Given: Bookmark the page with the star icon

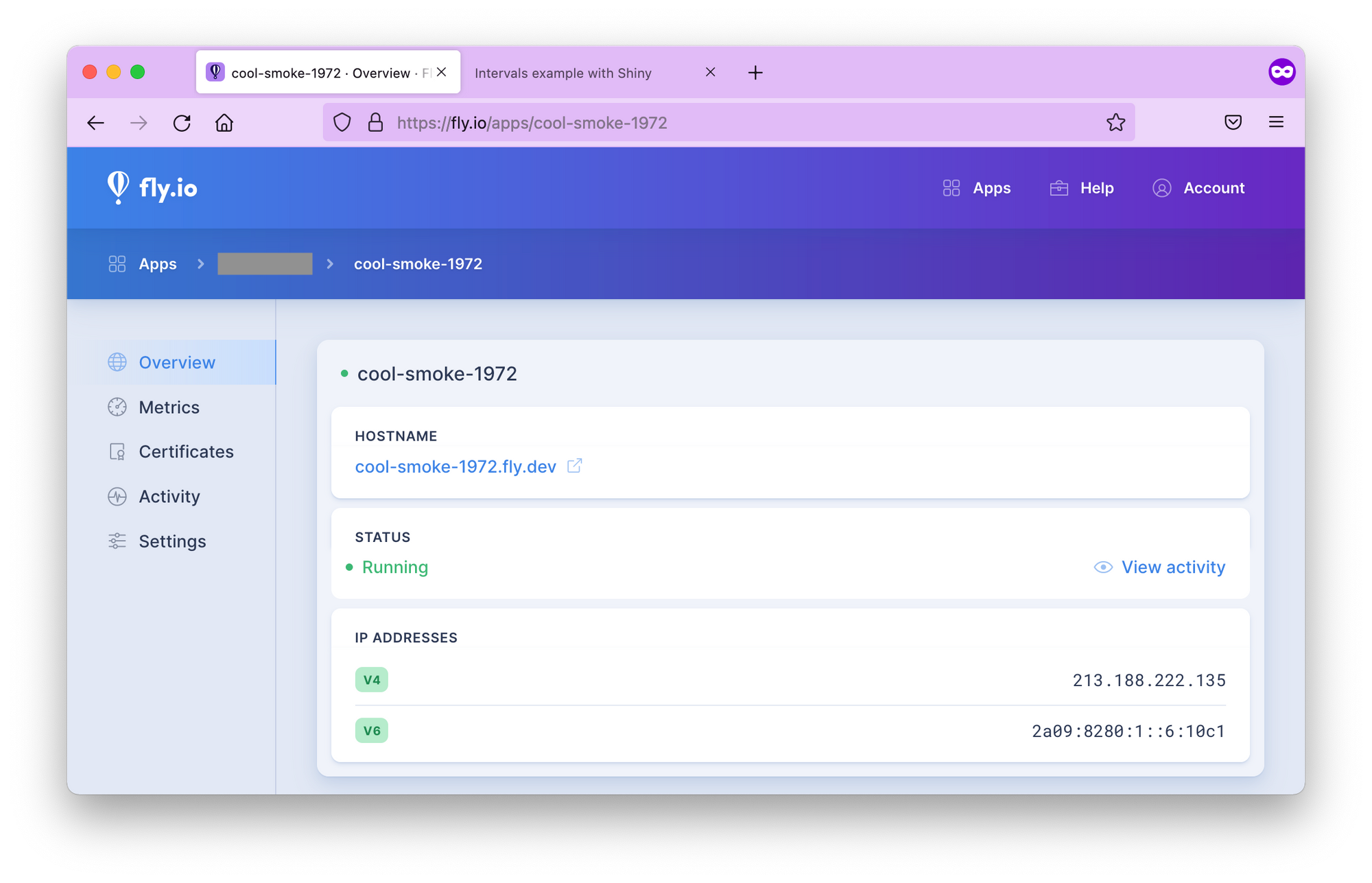Looking at the screenshot, I should pos(1116,122).
